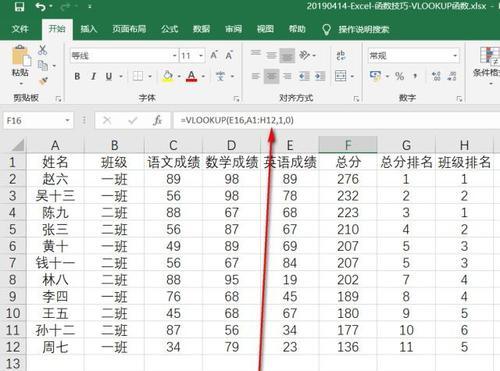
Task: Toggle Bold formatting
Action: coord(77,76)
